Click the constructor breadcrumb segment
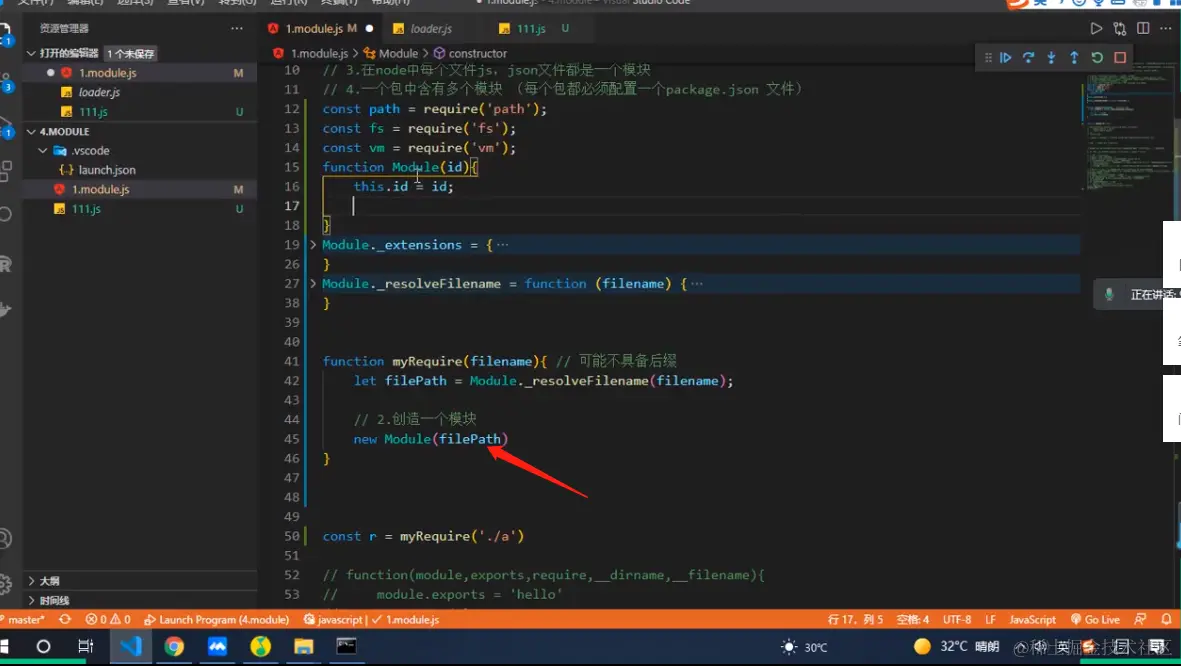 [x=478, y=53]
